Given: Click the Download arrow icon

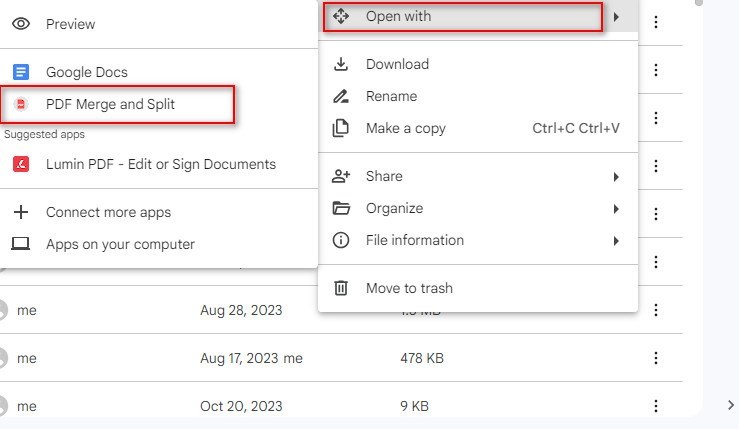Looking at the screenshot, I should (341, 64).
